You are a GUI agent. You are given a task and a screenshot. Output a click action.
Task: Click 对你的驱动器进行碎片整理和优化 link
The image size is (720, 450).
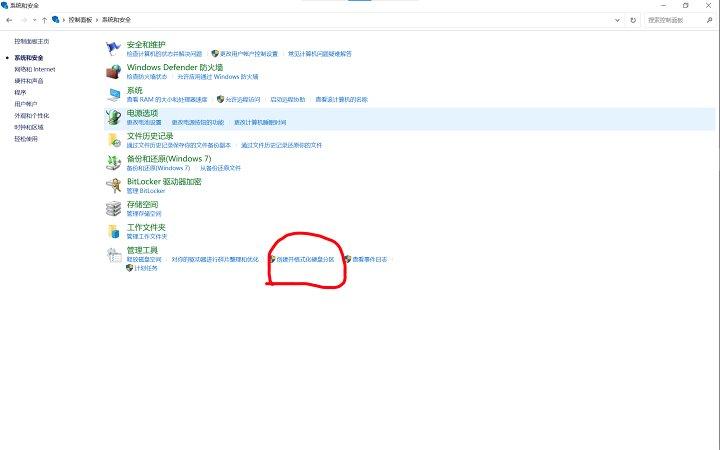coord(215,259)
